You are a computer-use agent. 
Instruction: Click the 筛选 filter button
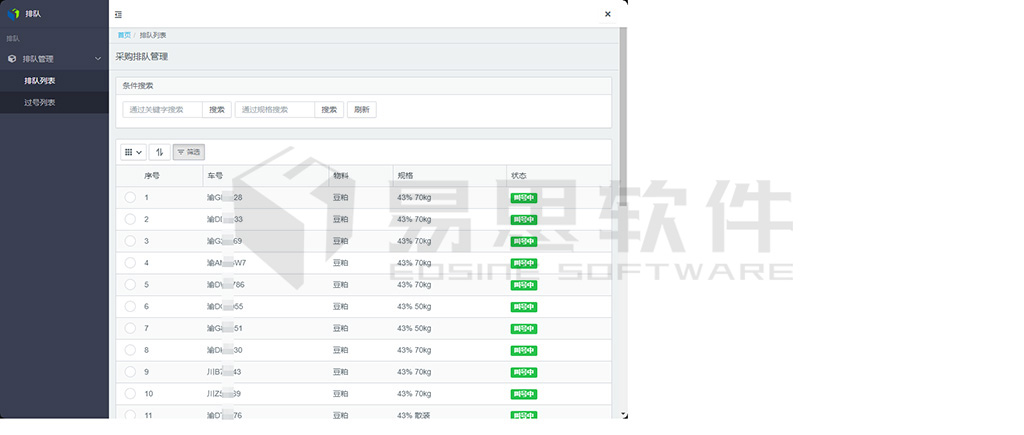click(x=188, y=152)
